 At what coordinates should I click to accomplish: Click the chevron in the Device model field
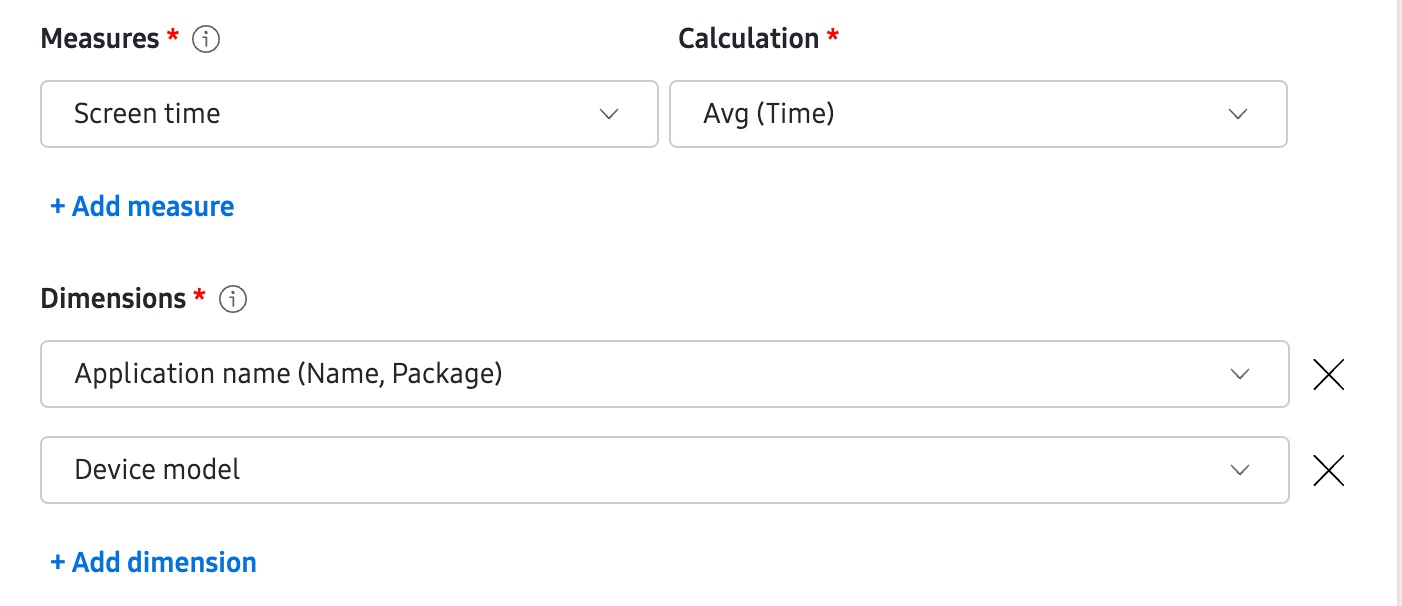[x=1239, y=470]
